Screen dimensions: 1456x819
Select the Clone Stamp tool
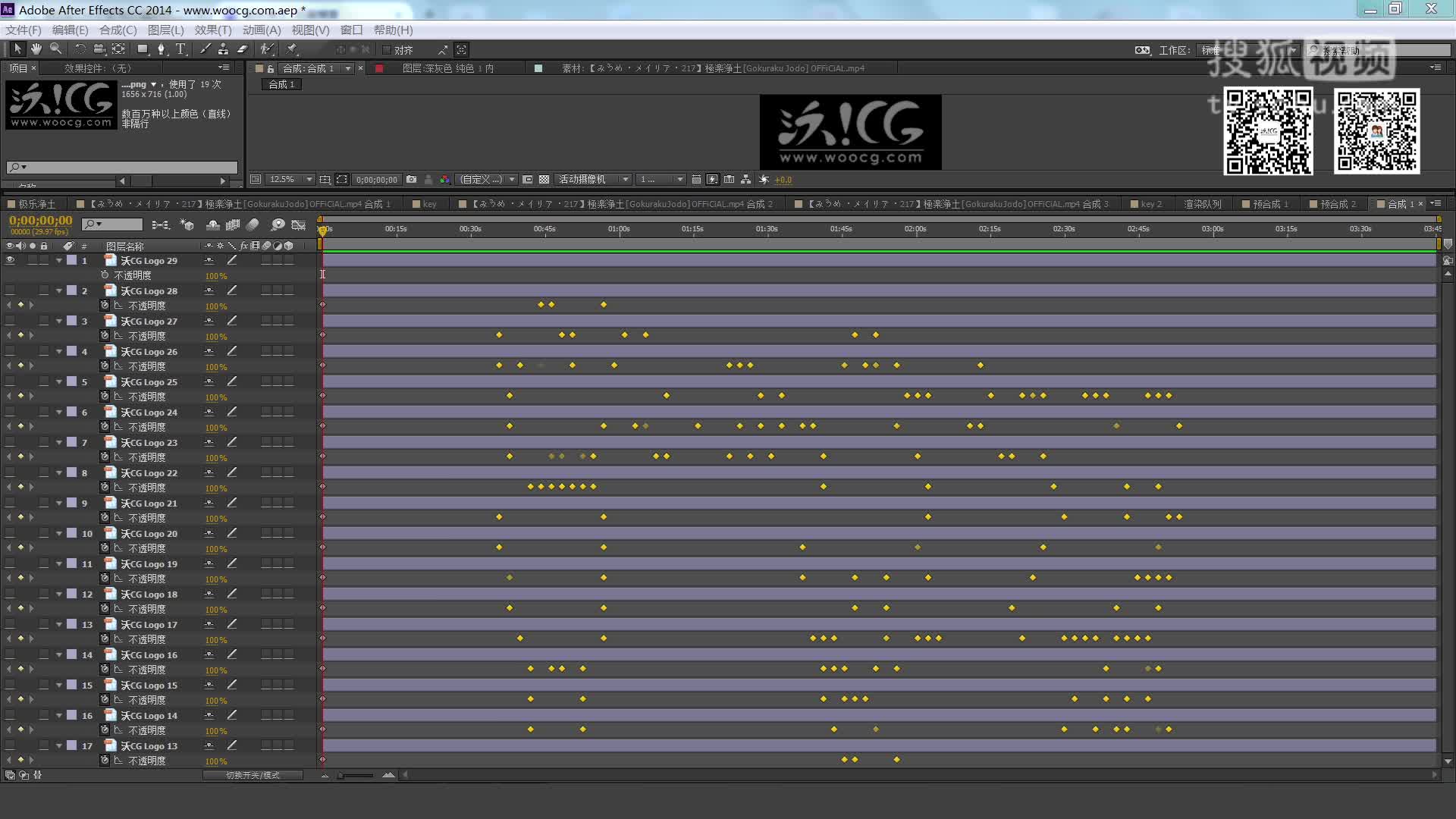[223, 49]
